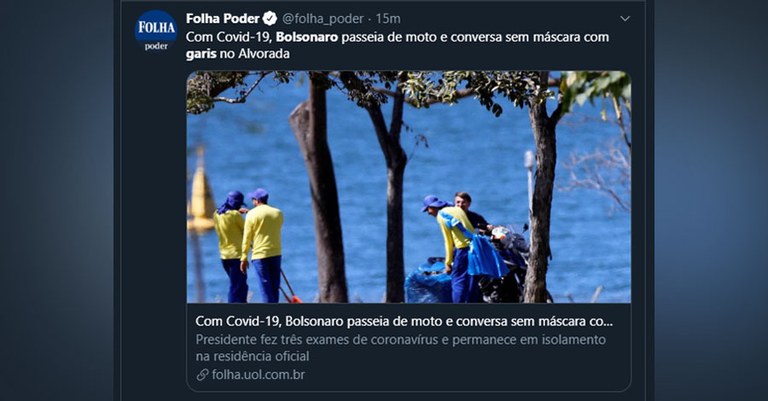This screenshot has width=768, height=401.
Task: Open the Folha Poder display name
Action: 222,19
